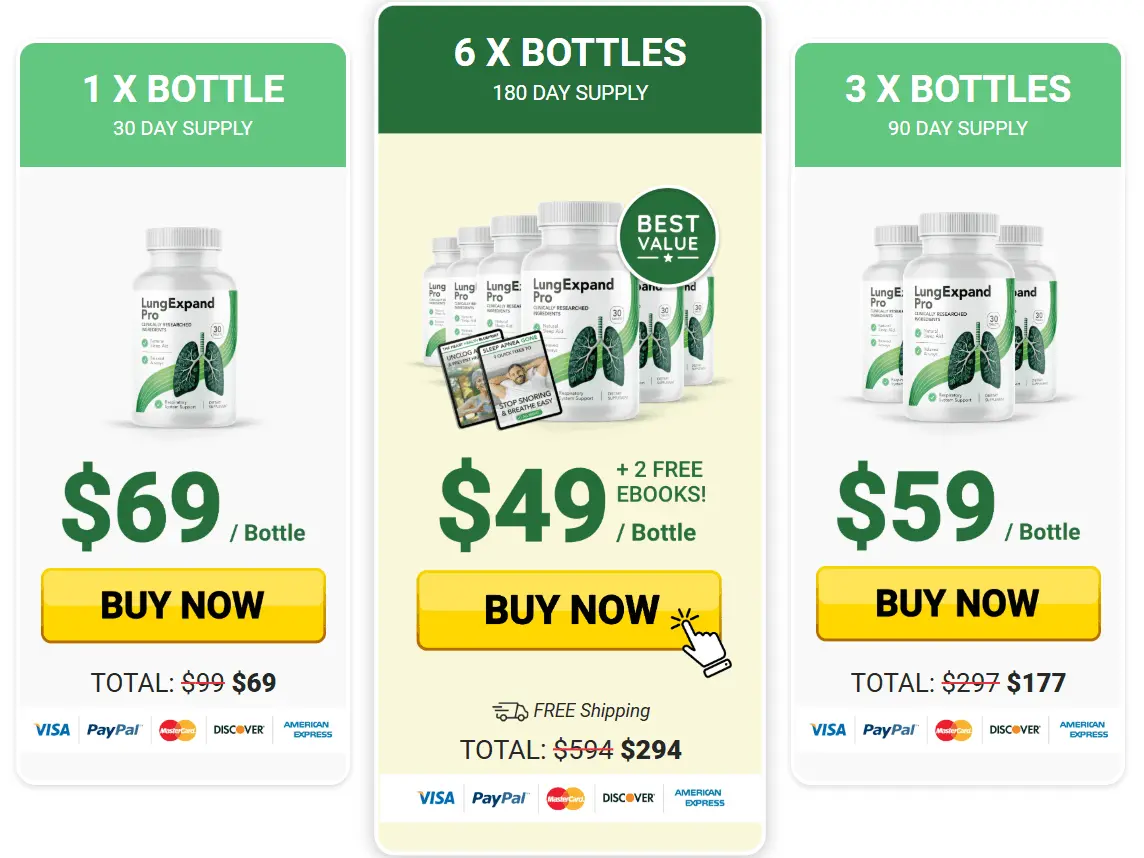Click BUY NOW for the 3 bottles package
Screen dimensions: 1144x858
click(x=958, y=603)
